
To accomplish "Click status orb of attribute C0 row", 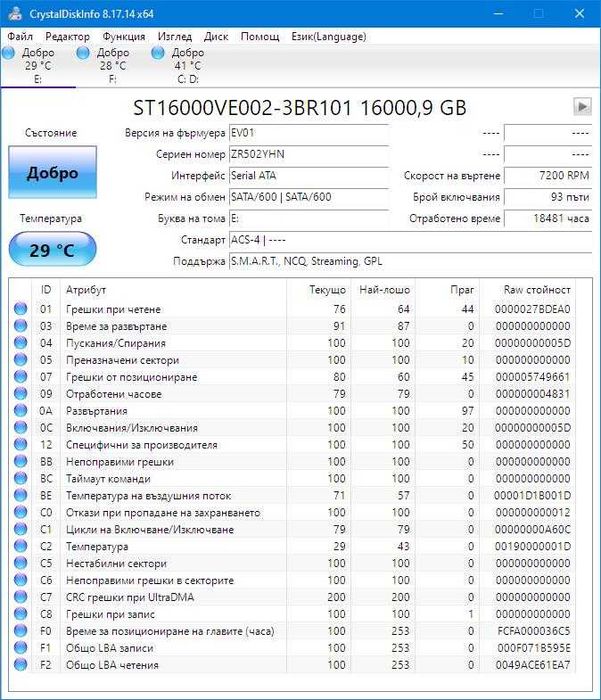I will click(21, 512).
